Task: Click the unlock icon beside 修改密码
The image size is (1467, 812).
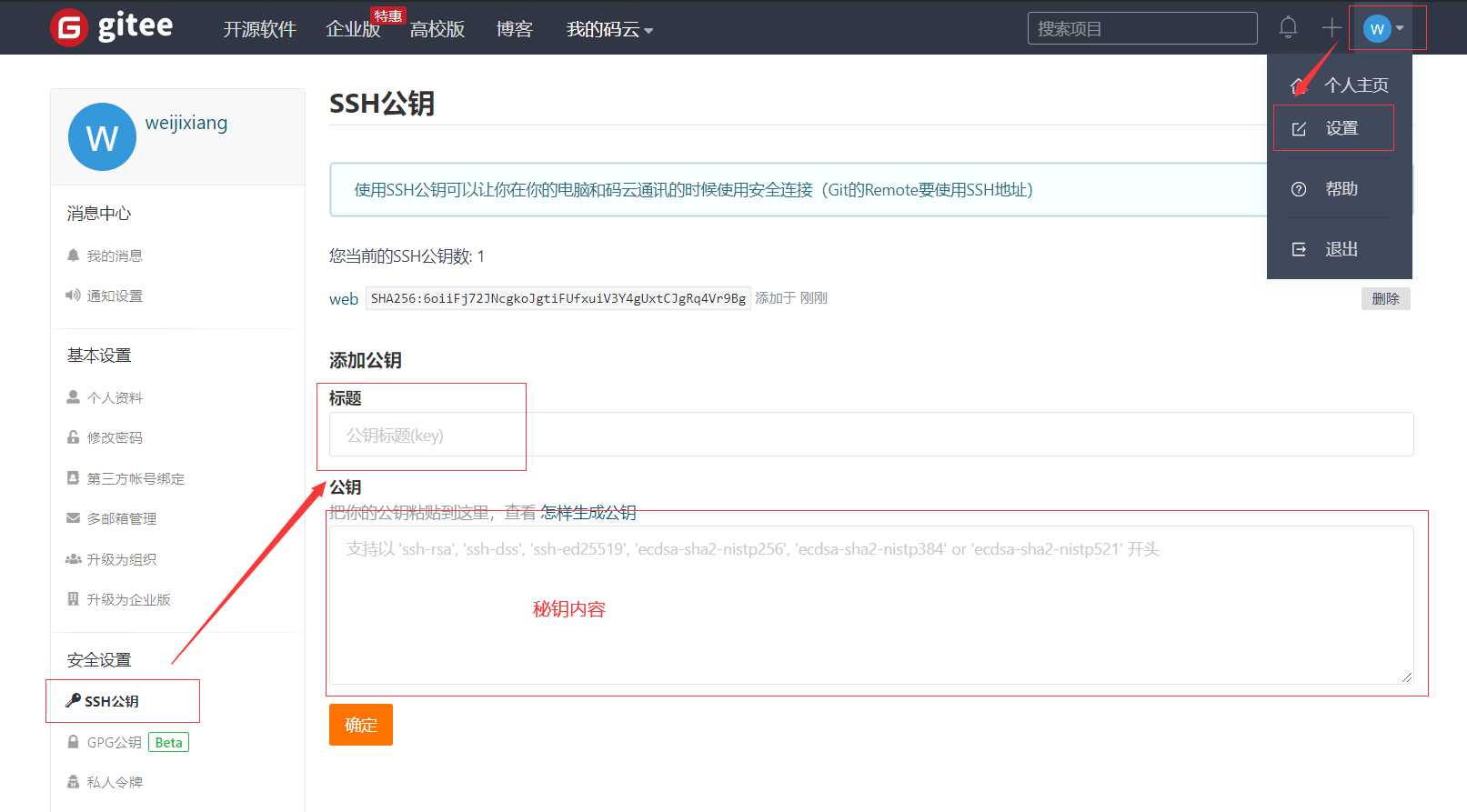Action: [73, 437]
